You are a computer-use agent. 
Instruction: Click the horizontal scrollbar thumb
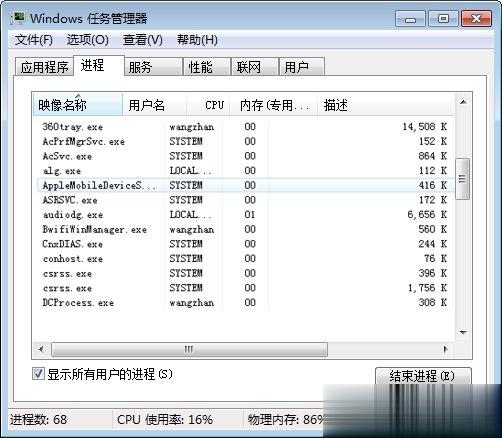189,350
